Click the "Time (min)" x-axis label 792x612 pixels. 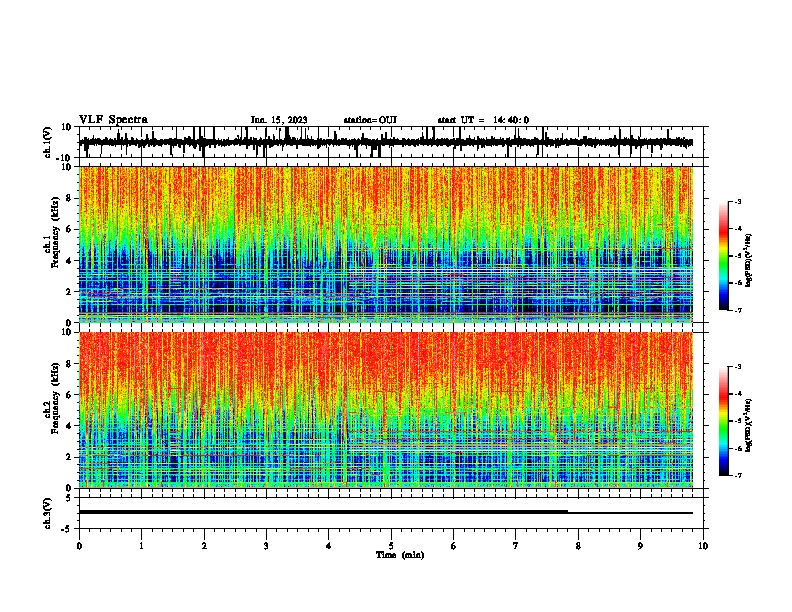click(x=400, y=555)
